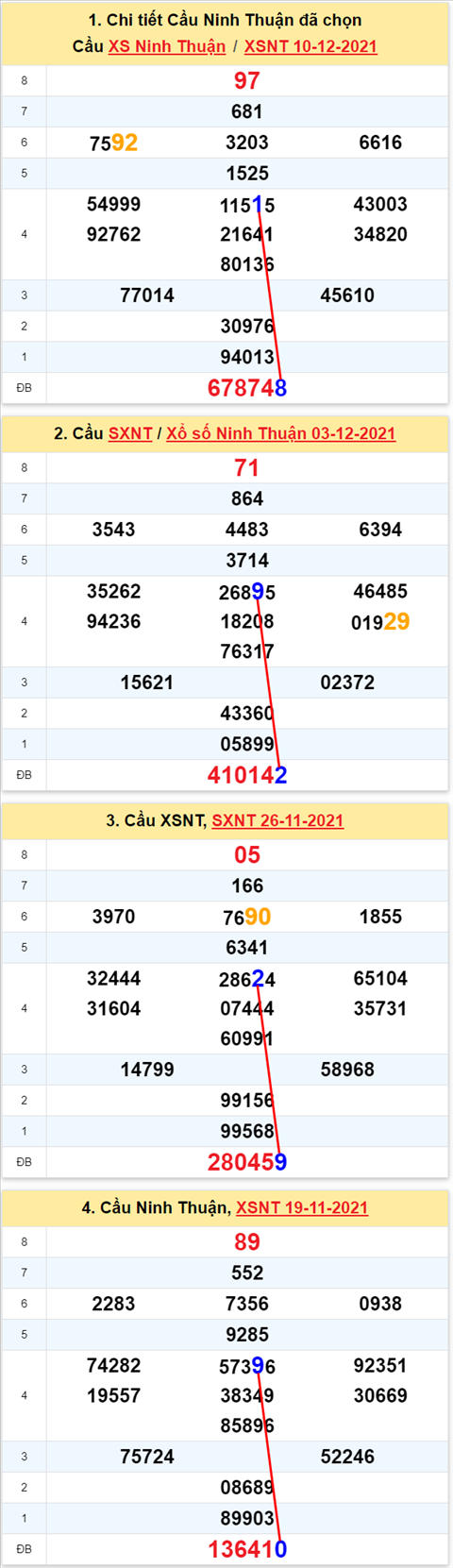453x1568 pixels.
Task: Select number 7690 in third table
Action: coord(247,917)
